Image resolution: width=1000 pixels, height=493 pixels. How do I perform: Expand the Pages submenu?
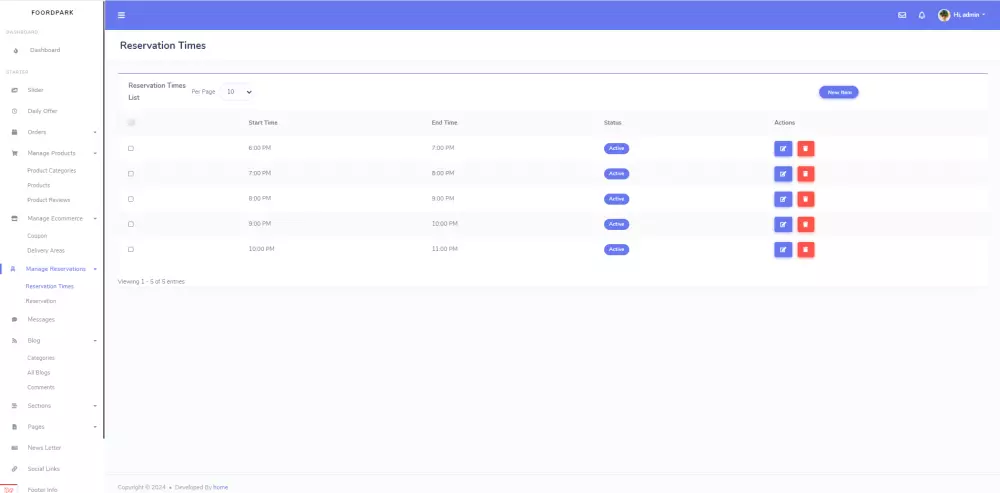coord(95,427)
